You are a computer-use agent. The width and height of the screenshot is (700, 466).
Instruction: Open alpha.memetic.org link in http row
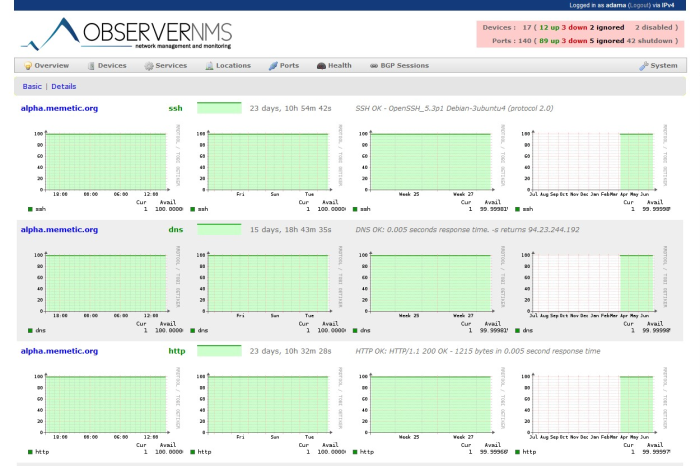pyautogui.click(x=59, y=351)
